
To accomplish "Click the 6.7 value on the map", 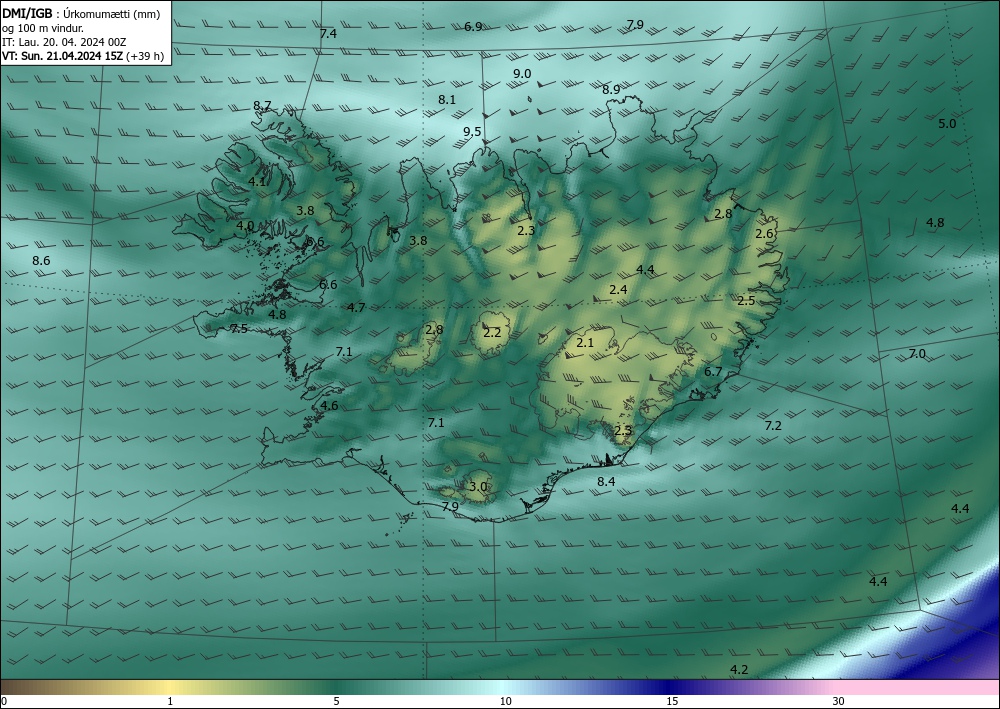I will (713, 371).
